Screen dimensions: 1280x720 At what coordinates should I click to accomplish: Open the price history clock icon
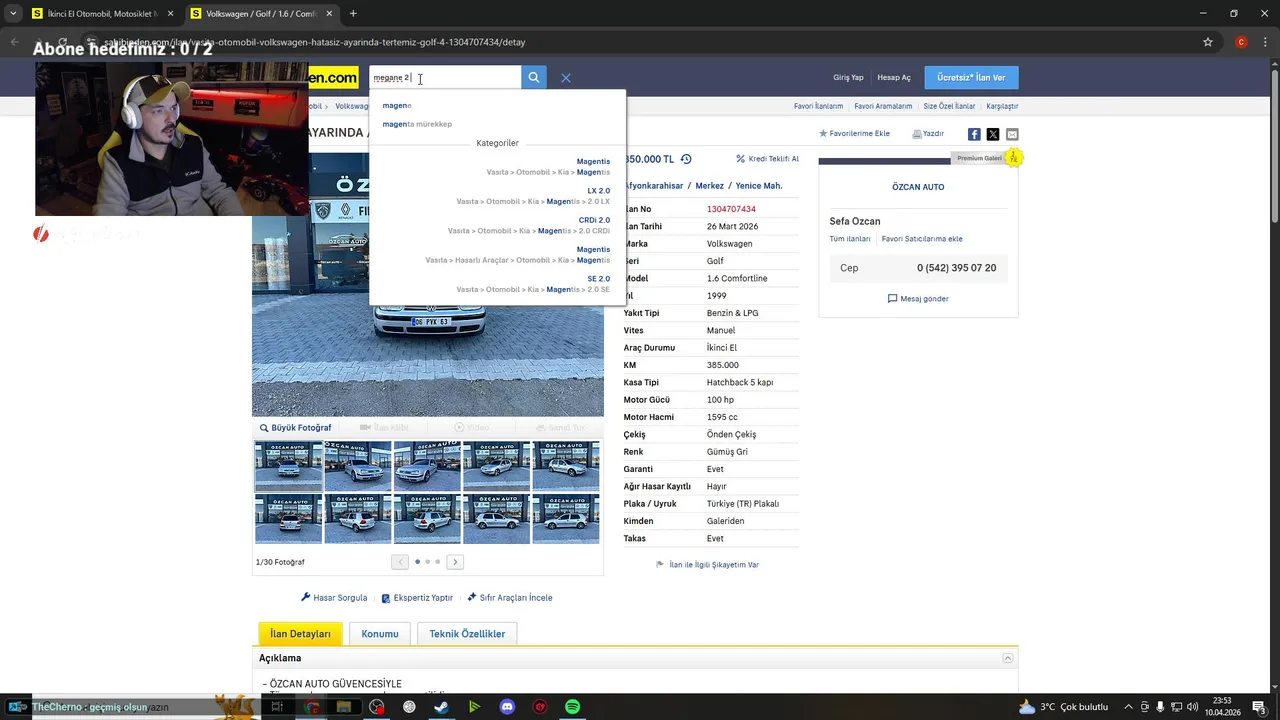pyautogui.click(x=686, y=159)
